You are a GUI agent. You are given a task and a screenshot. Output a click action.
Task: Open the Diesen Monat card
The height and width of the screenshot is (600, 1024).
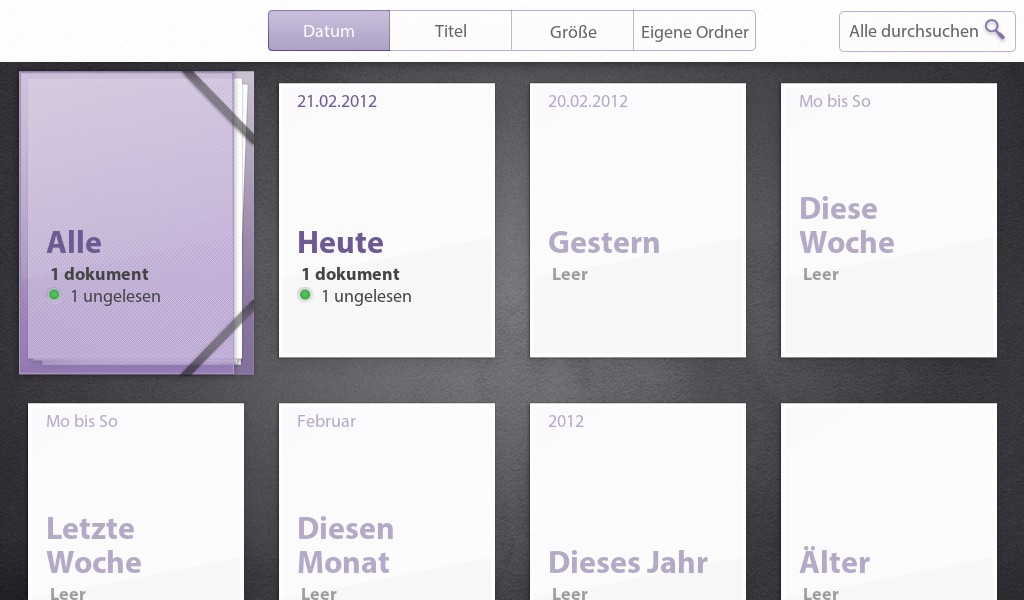(x=387, y=501)
